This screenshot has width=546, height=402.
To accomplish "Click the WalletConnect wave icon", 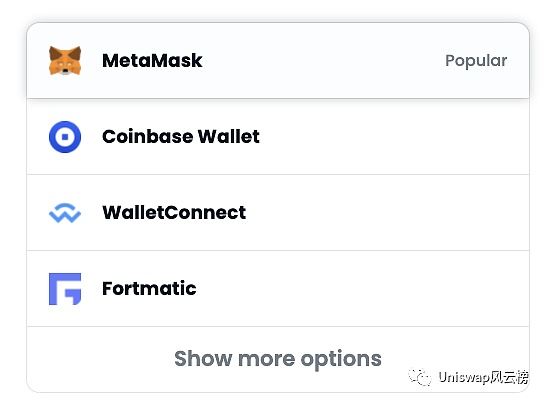I will click(x=65, y=213).
